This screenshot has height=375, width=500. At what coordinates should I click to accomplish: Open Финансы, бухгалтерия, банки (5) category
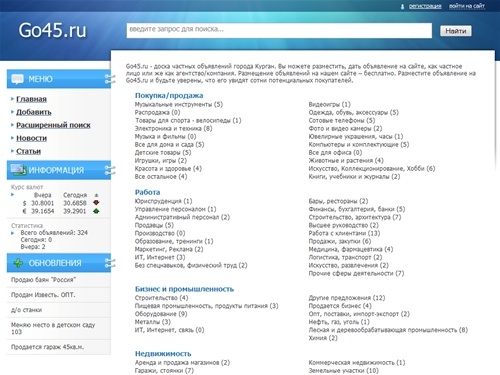pos(357,209)
